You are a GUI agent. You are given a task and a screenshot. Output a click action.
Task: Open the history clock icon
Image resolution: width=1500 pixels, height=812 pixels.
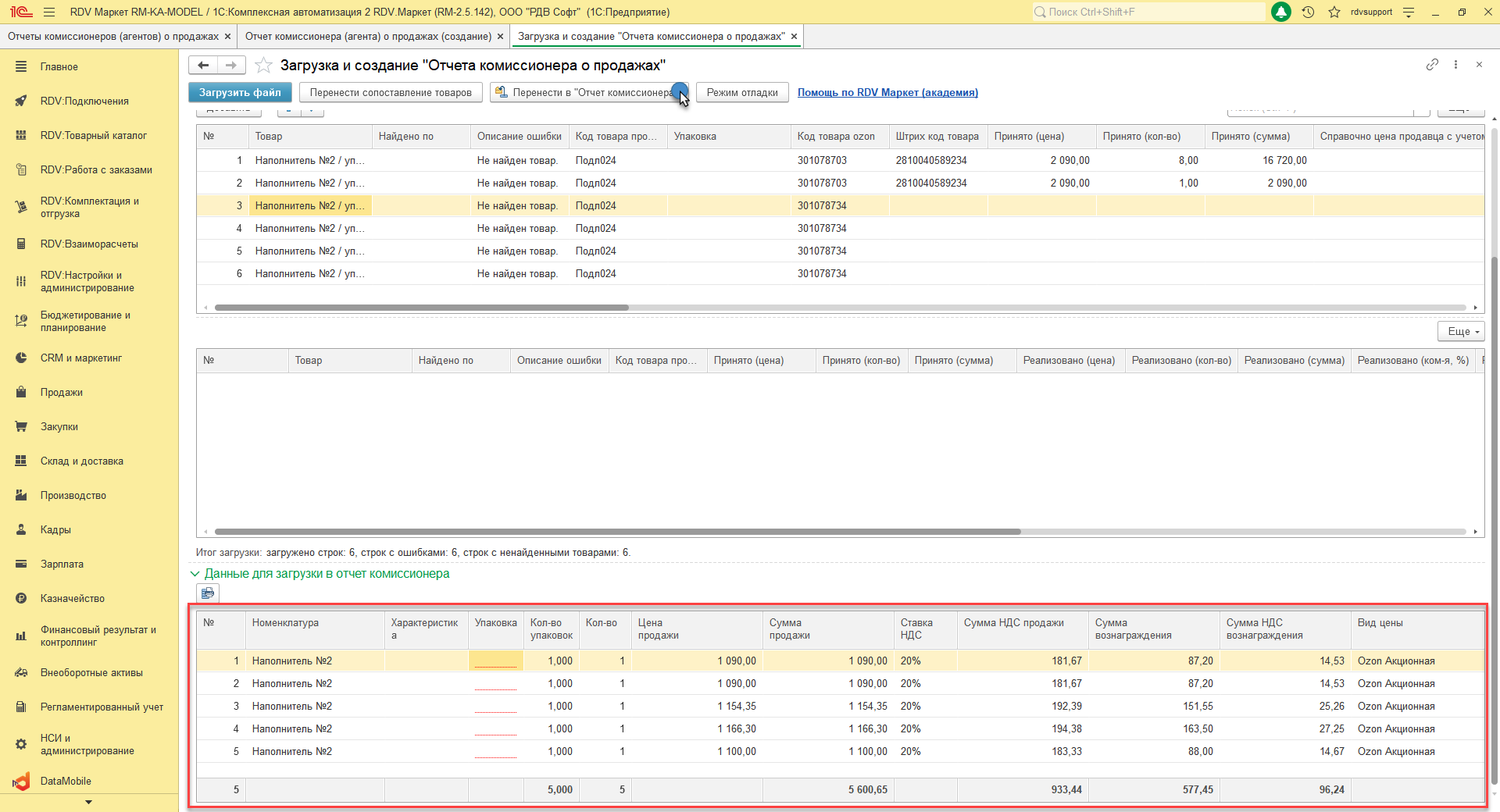(1308, 12)
